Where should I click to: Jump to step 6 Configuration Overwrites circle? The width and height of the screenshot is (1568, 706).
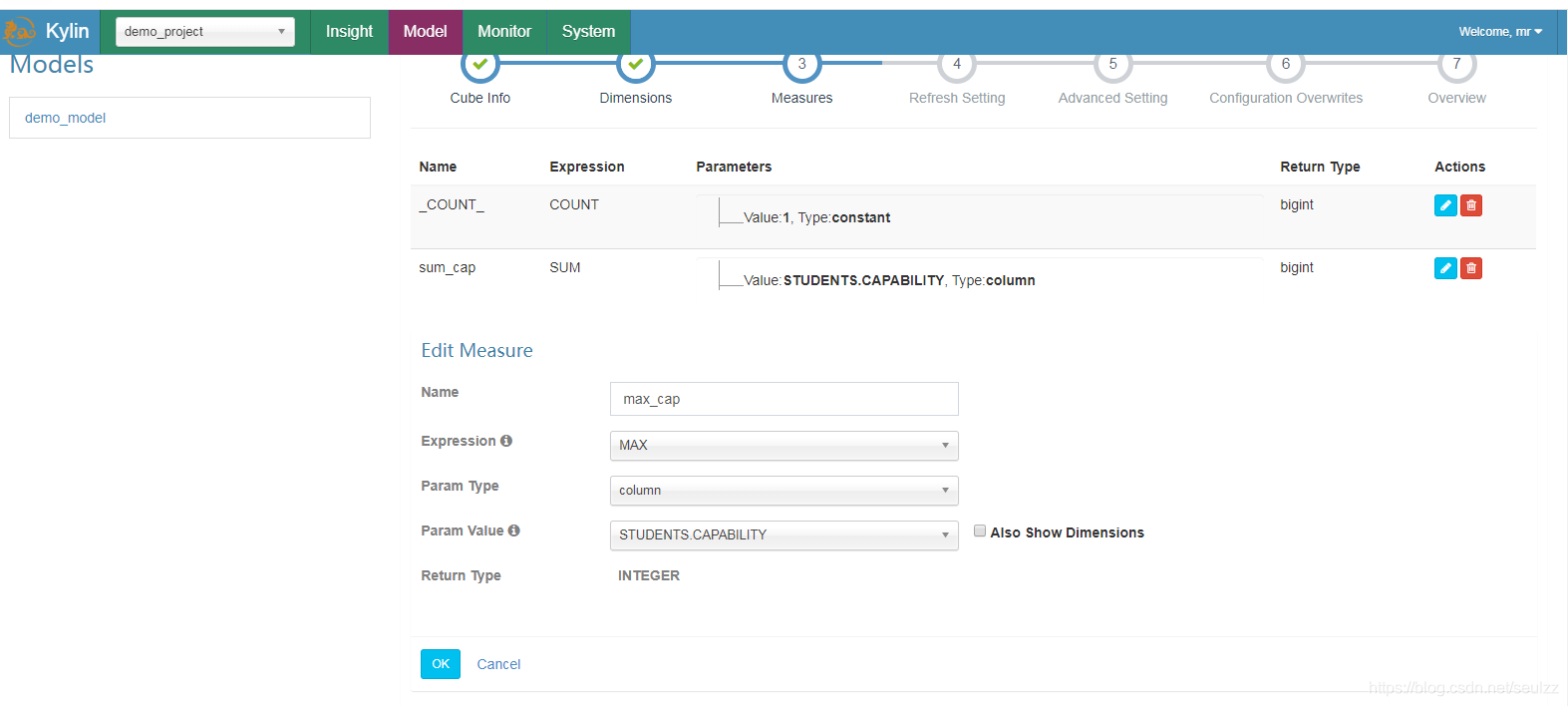1286,64
